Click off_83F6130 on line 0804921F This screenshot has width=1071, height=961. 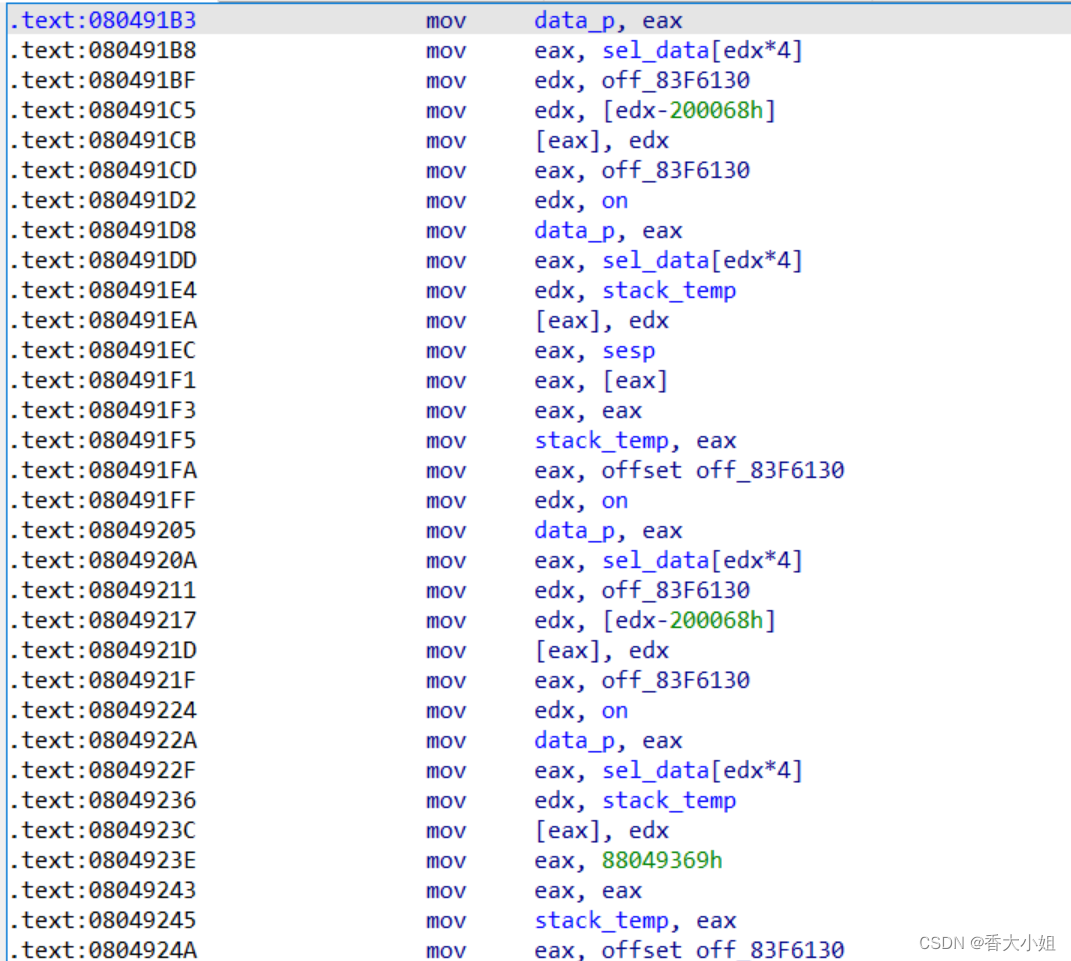pyautogui.click(x=676, y=681)
